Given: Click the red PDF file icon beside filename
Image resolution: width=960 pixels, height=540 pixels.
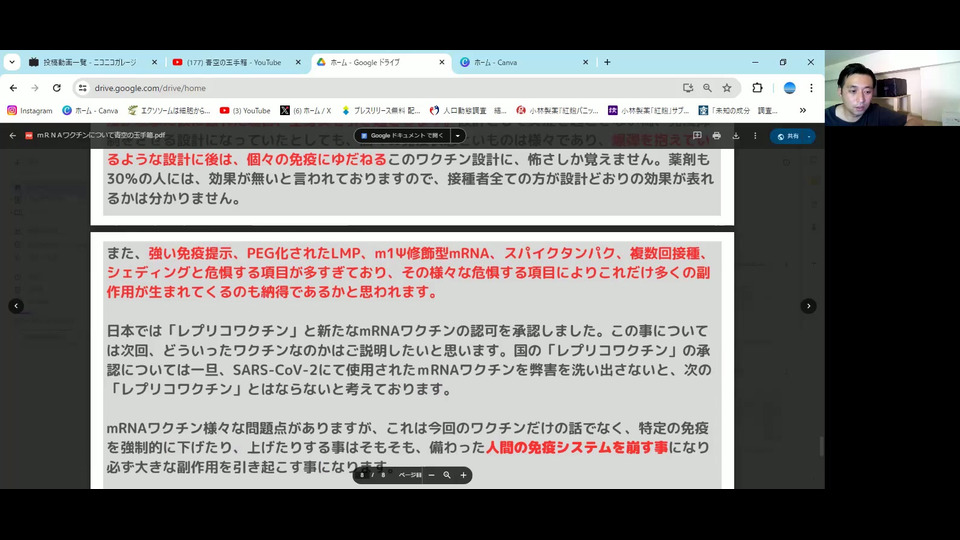Looking at the screenshot, I should click(x=29, y=135).
